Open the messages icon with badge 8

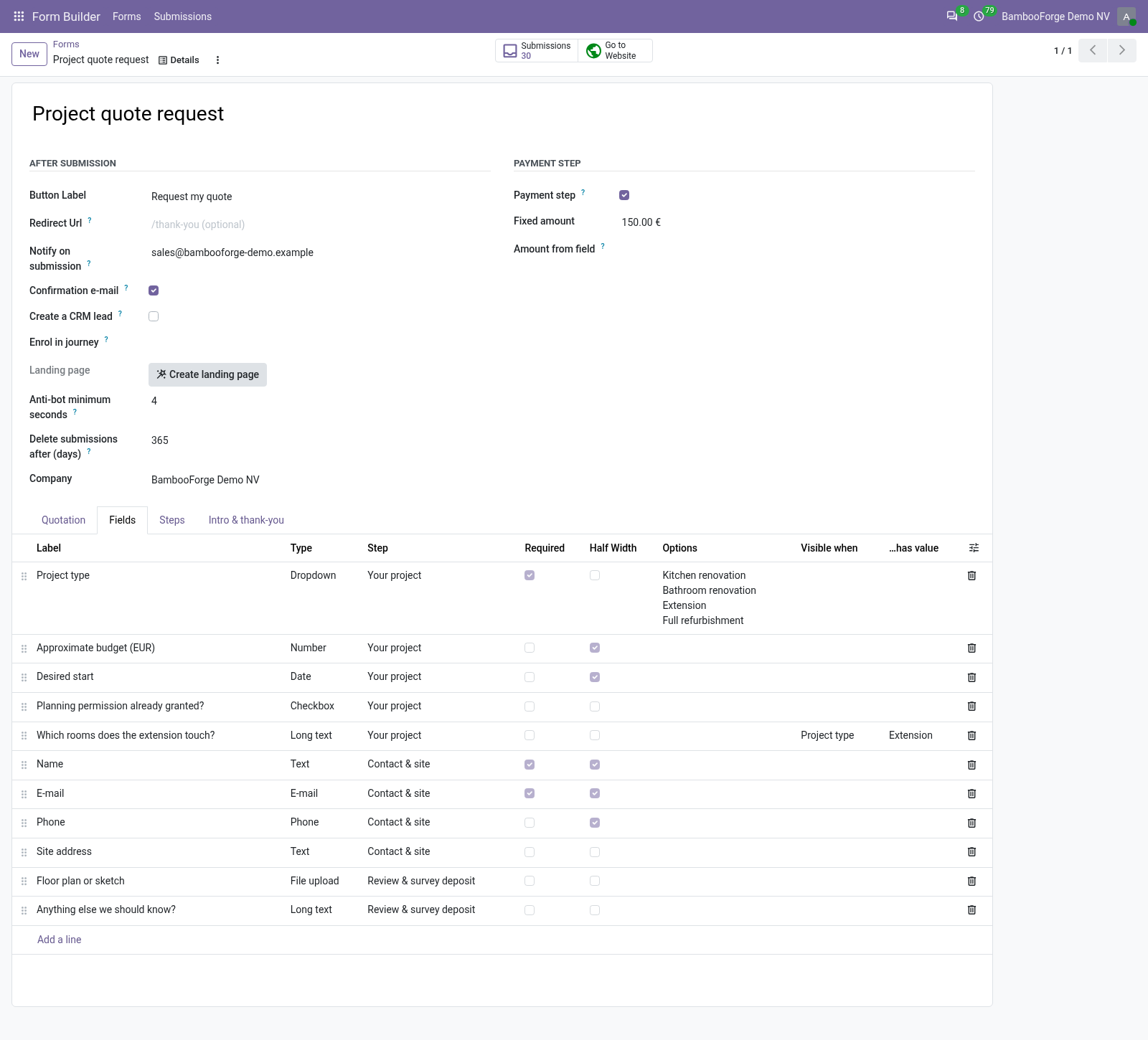coord(952,16)
